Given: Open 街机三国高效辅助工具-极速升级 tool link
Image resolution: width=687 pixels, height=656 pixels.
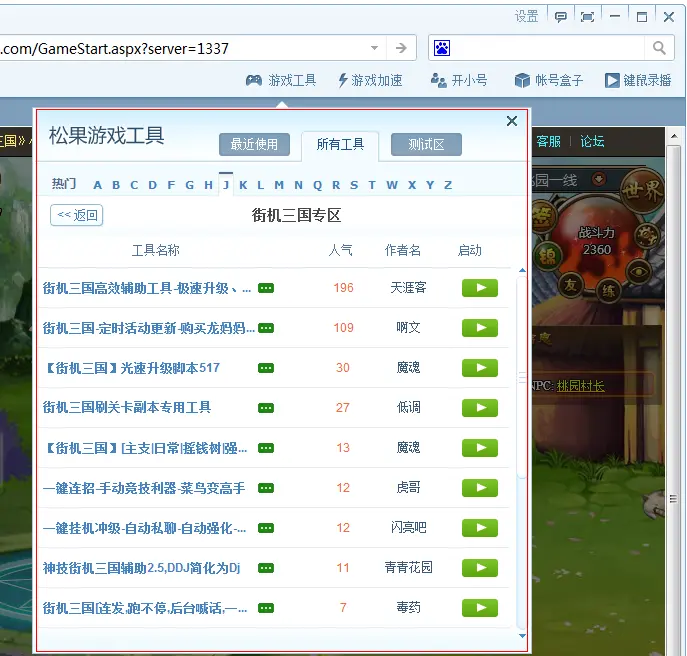Looking at the screenshot, I should [x=147, y=288].
